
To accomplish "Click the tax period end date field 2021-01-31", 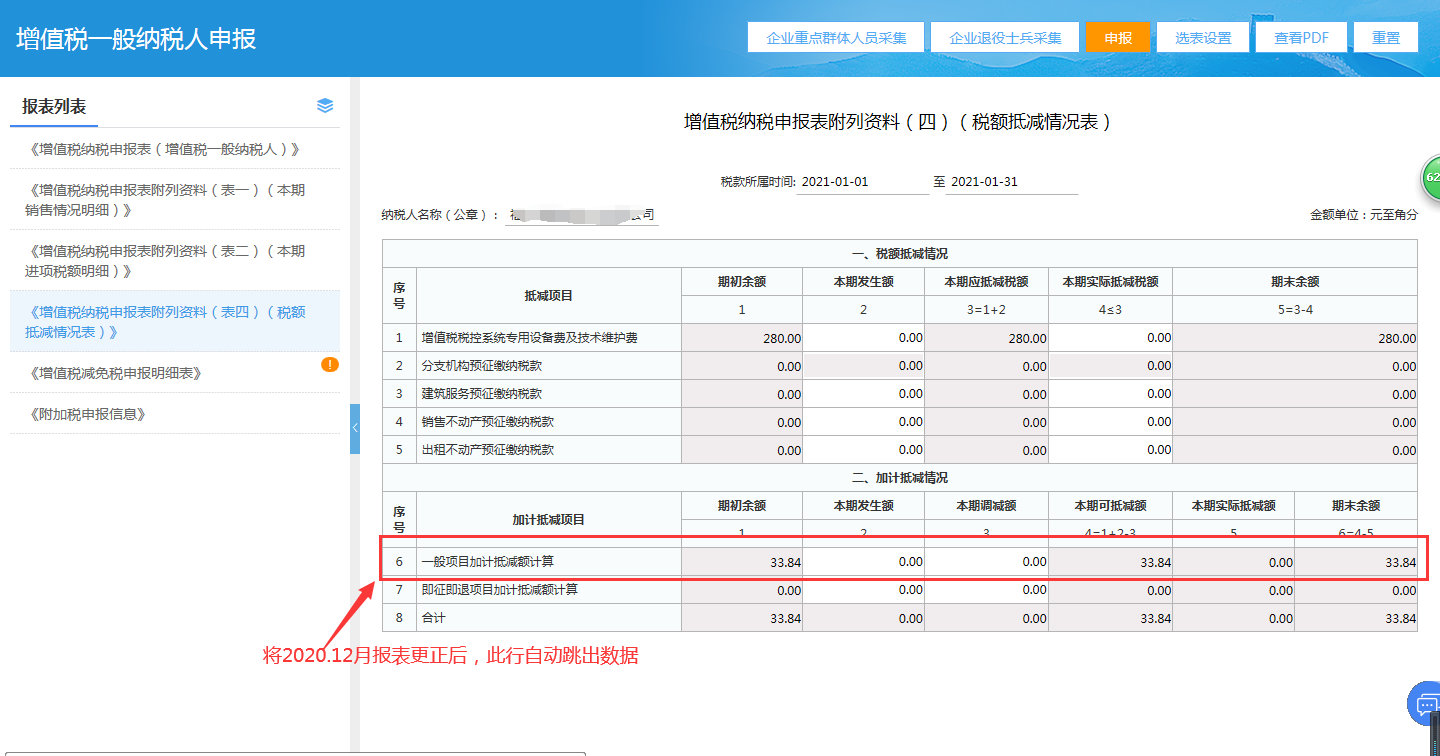I will [1010, 182].
